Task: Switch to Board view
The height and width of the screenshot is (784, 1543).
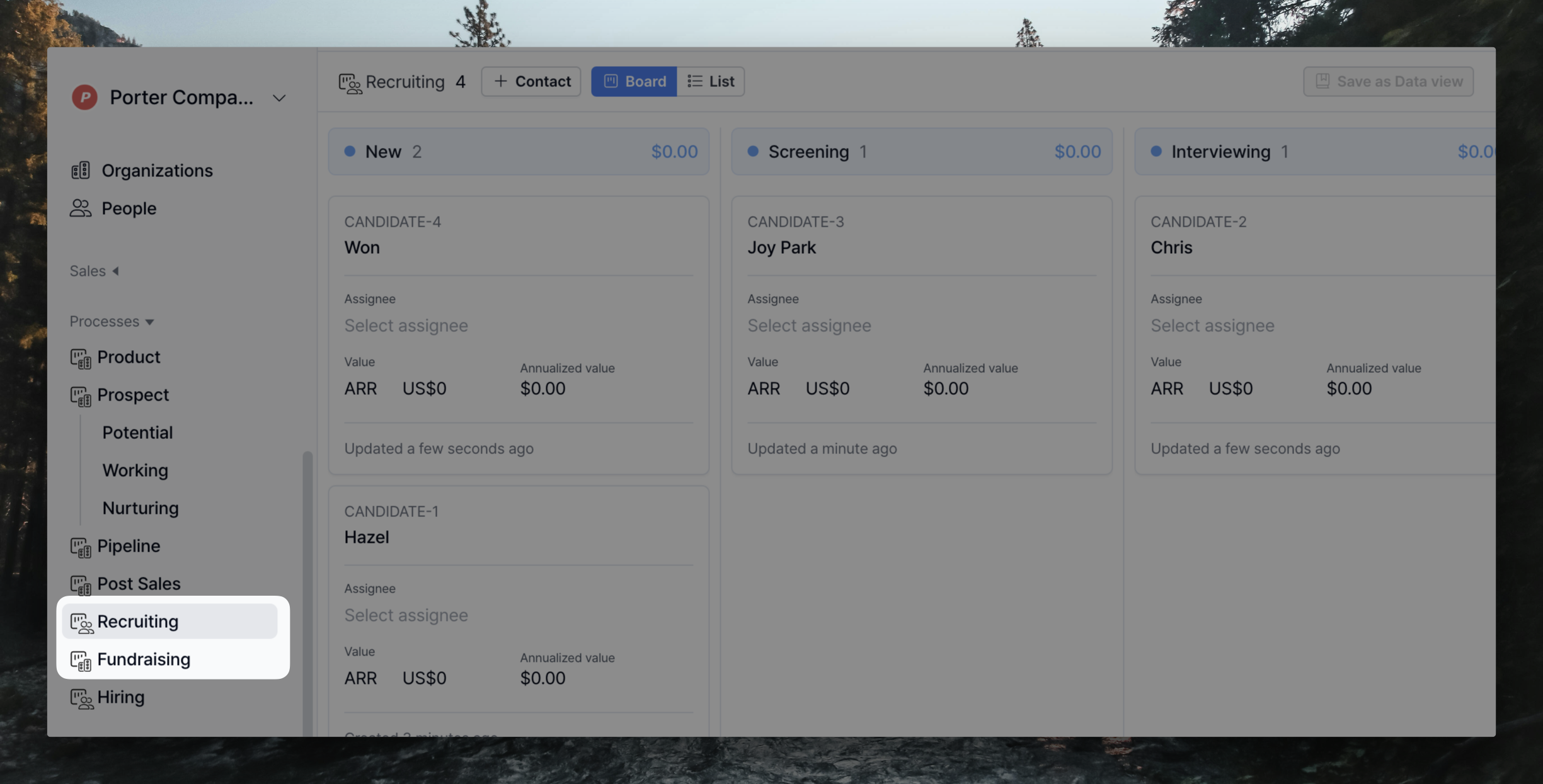Action: [x=634, y=81]
